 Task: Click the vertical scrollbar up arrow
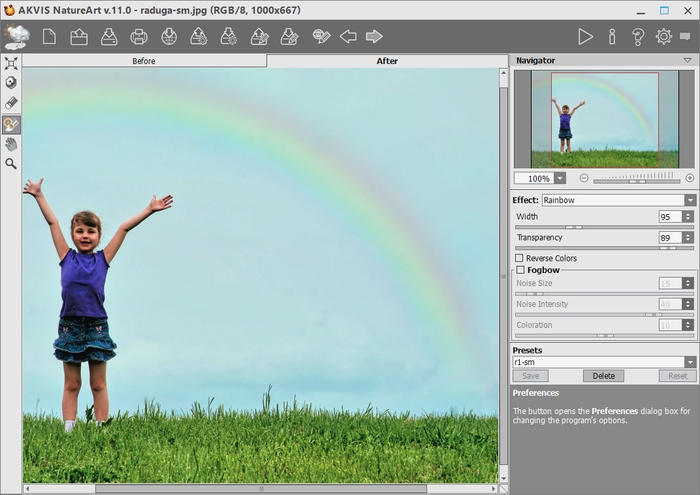(x=504, y=72)
